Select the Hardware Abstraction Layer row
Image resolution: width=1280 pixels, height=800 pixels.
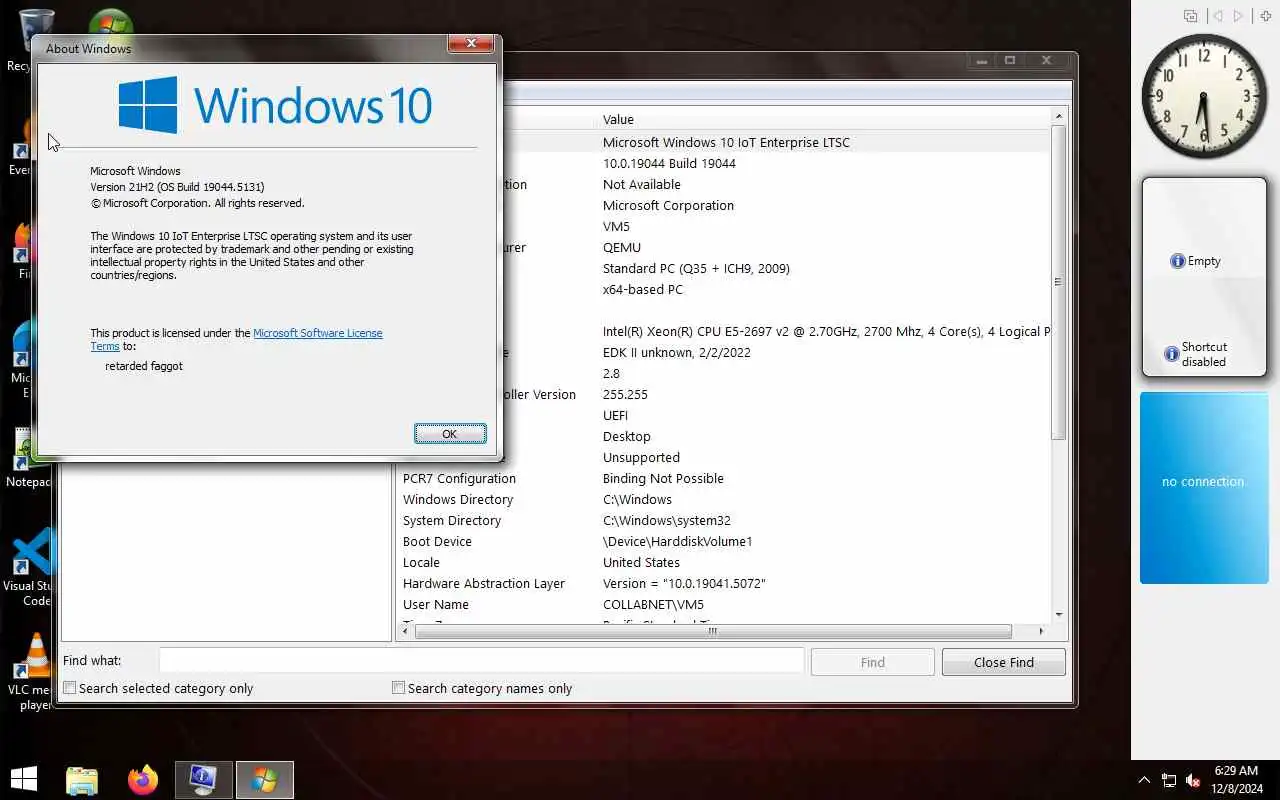(725, 583)
